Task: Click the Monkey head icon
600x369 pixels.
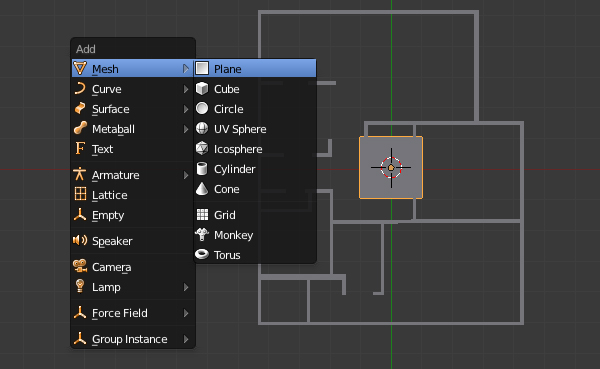Action: coord(202,234)
